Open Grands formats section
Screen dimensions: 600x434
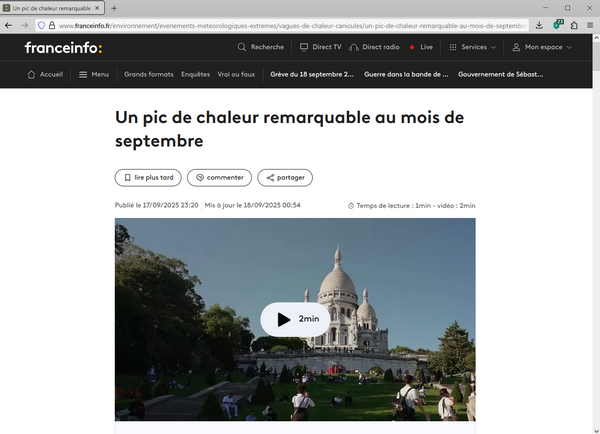coord(148,74)
